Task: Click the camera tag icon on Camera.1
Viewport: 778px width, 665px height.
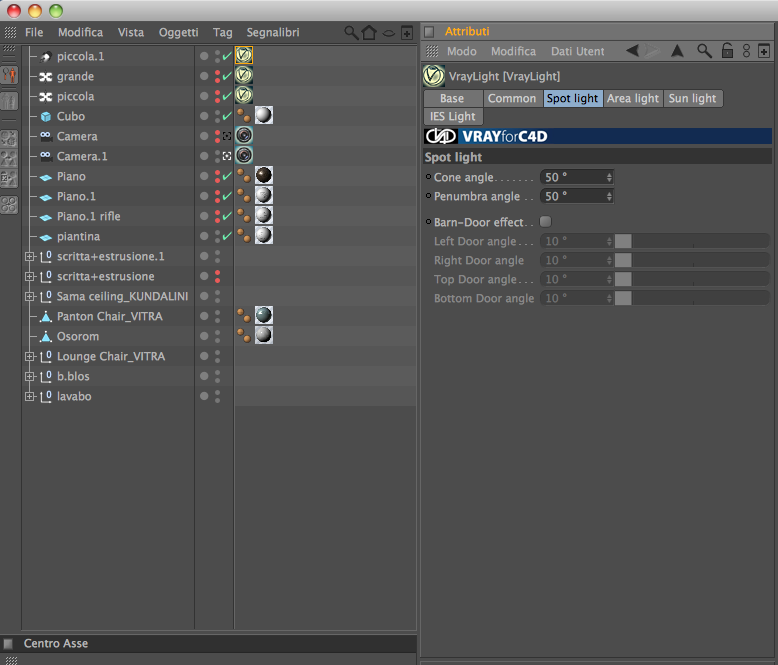Action: pyautogui.click(x=244, y=155)
